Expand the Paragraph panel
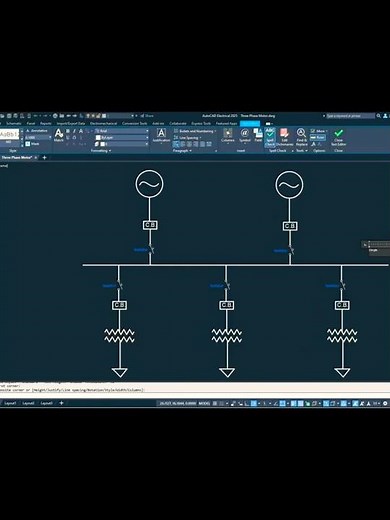Image resolution: width=390 pixels, height=520 pixels. pos(182,151)
